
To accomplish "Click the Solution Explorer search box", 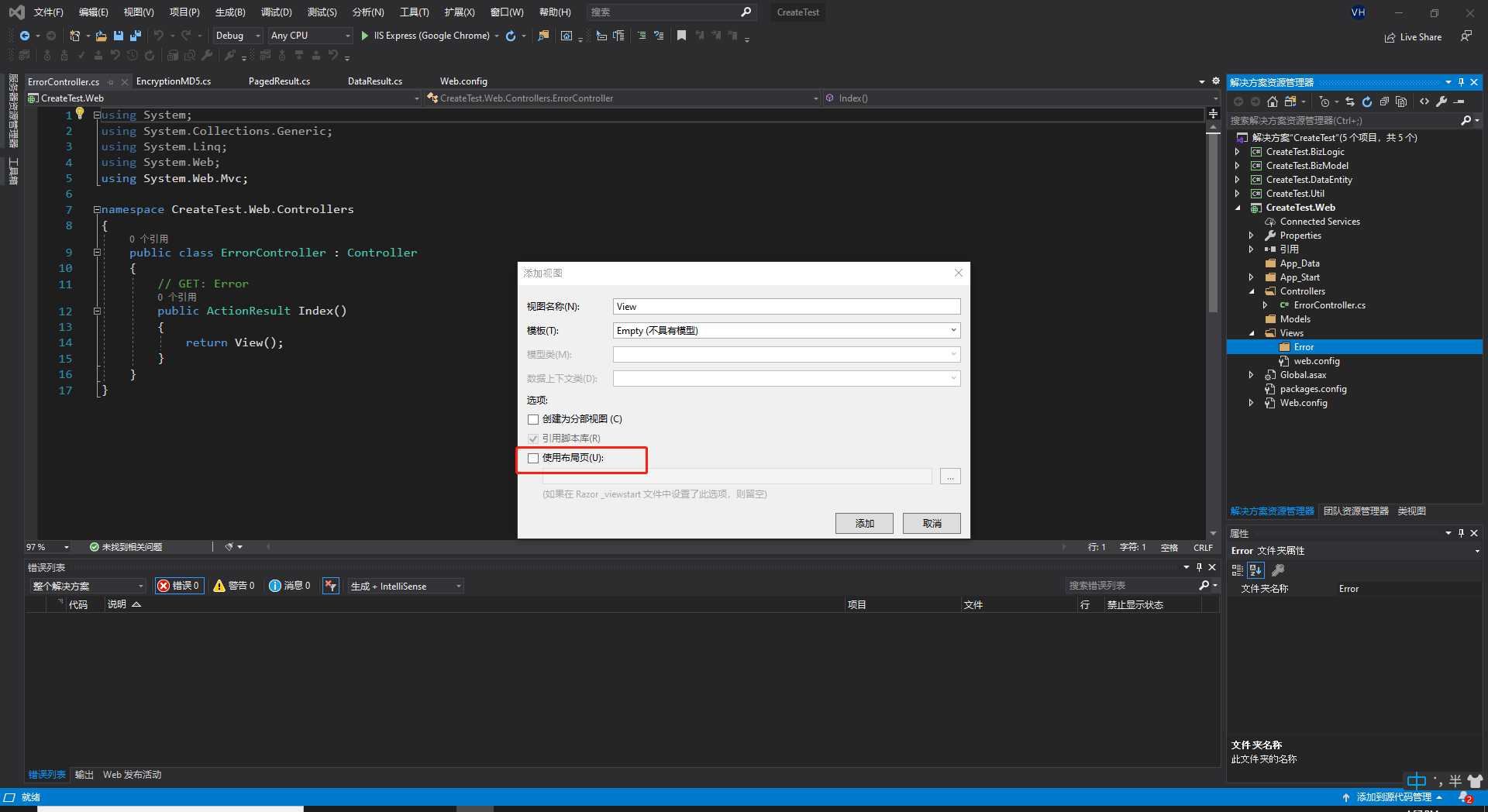I will (x=1344, y=121).
